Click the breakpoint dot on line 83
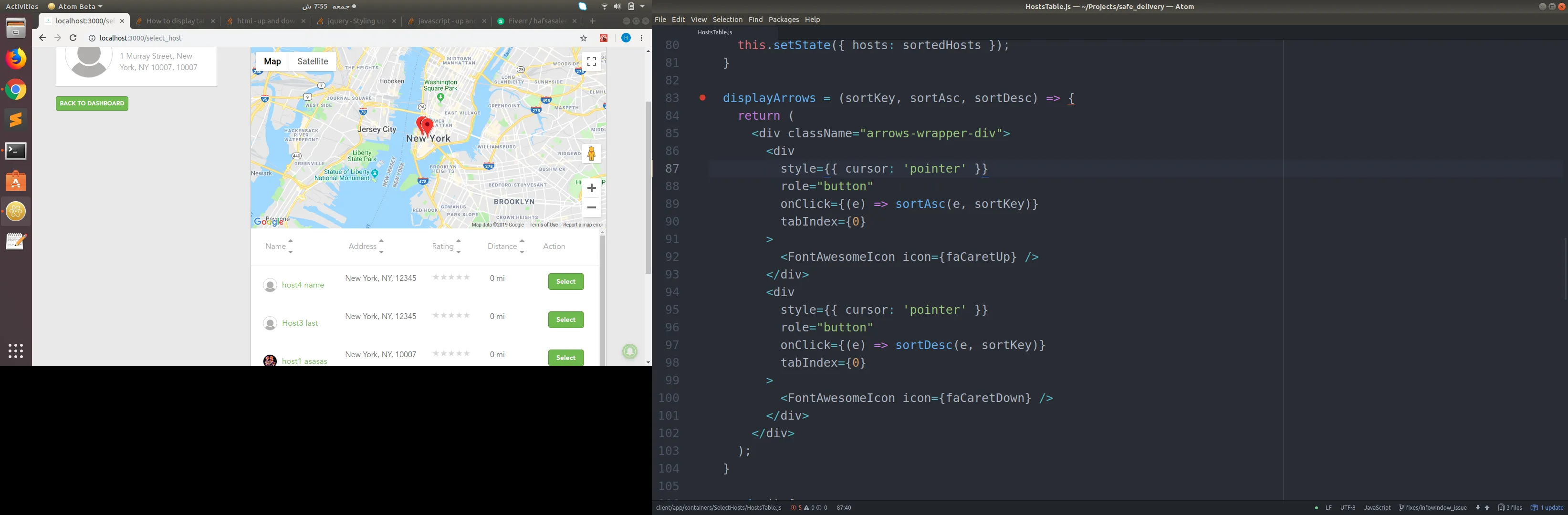This screenshot has height=515, width=1568. [702, 97]
